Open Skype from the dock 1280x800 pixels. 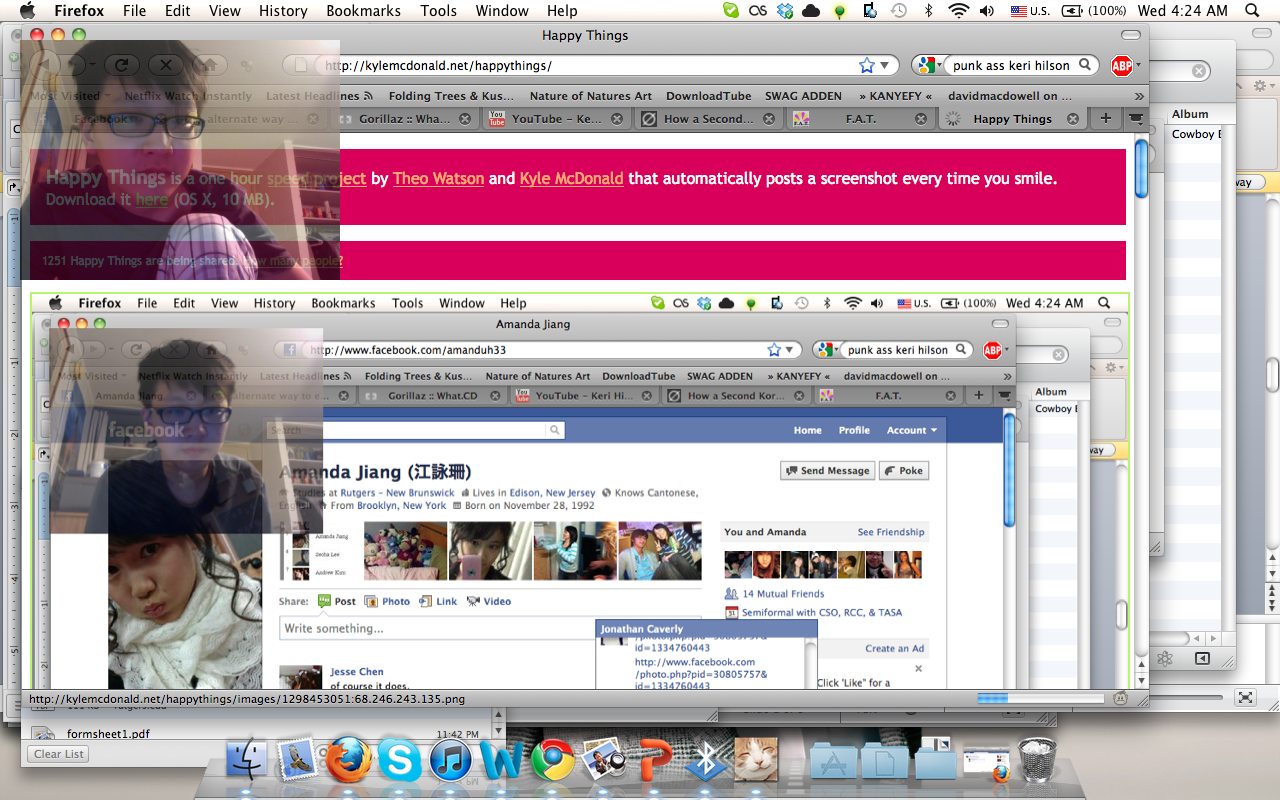point(400,762)
